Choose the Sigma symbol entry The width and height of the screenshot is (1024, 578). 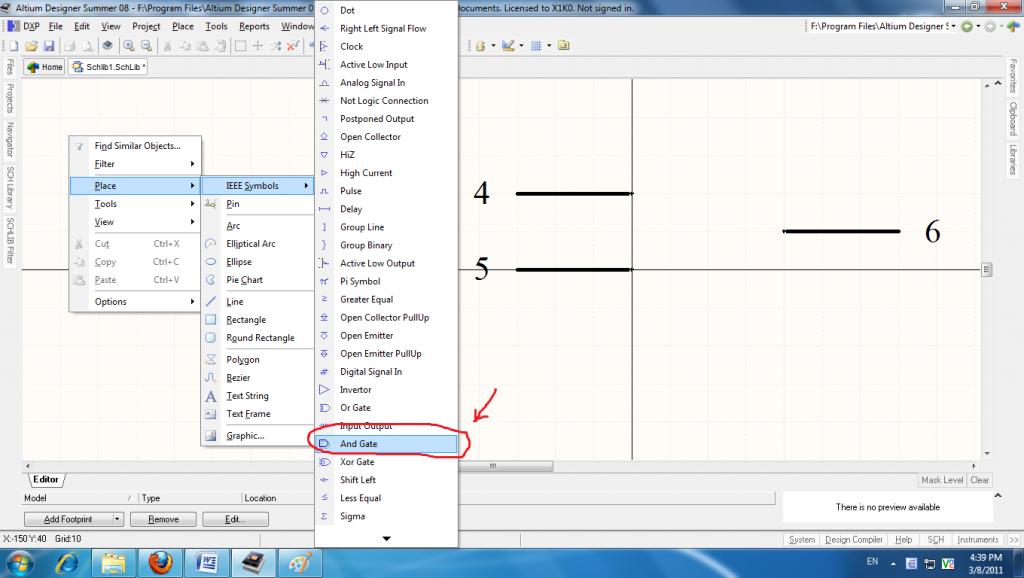coord(385,516)
